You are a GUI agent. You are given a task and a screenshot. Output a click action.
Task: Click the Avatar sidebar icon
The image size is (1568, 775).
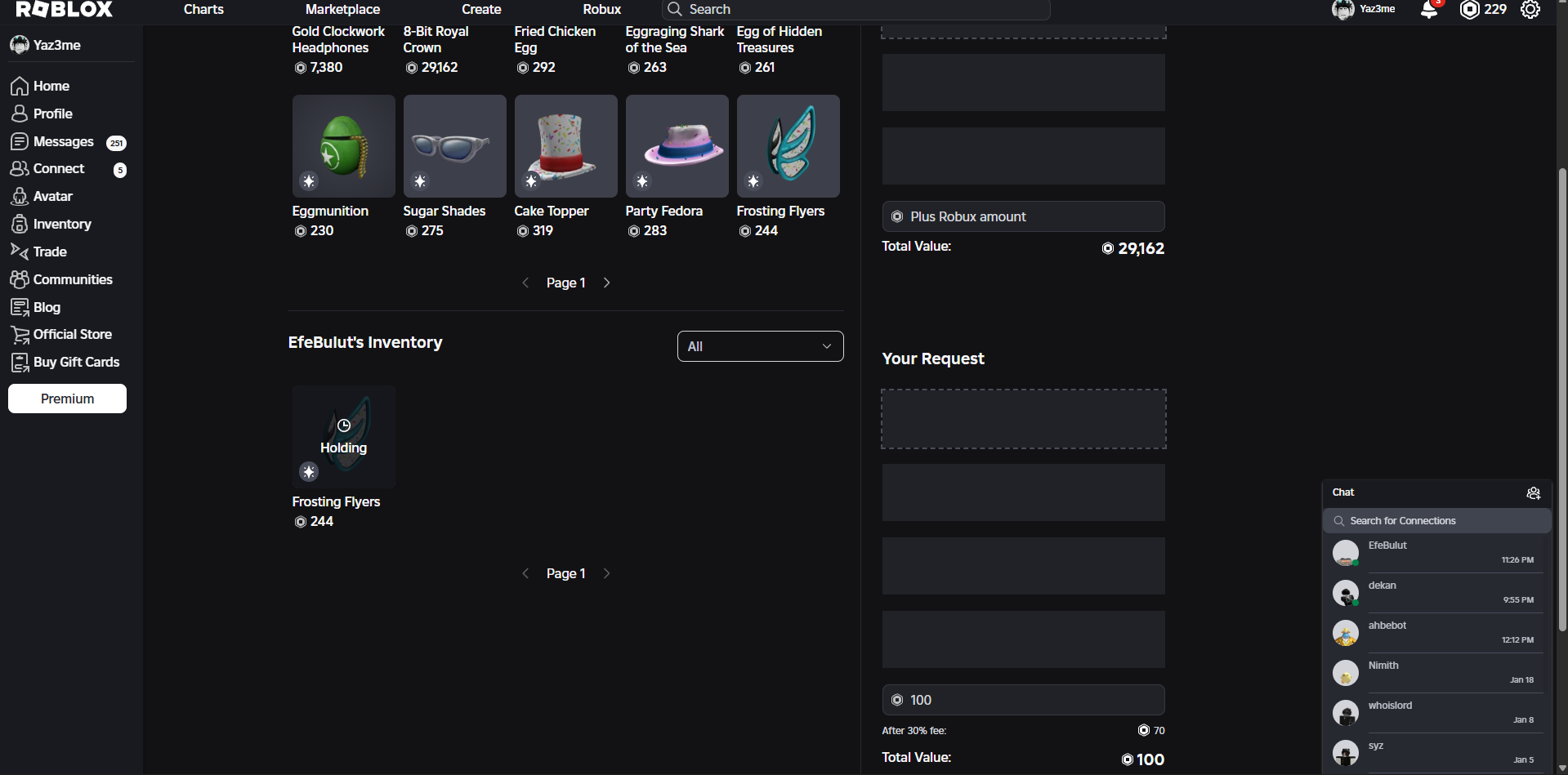coord(20,196)
